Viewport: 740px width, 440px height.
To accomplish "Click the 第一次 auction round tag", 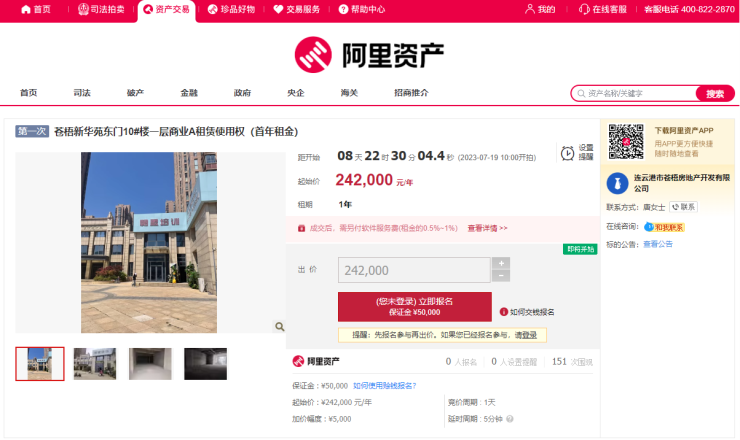I will [x=32, y=131].
